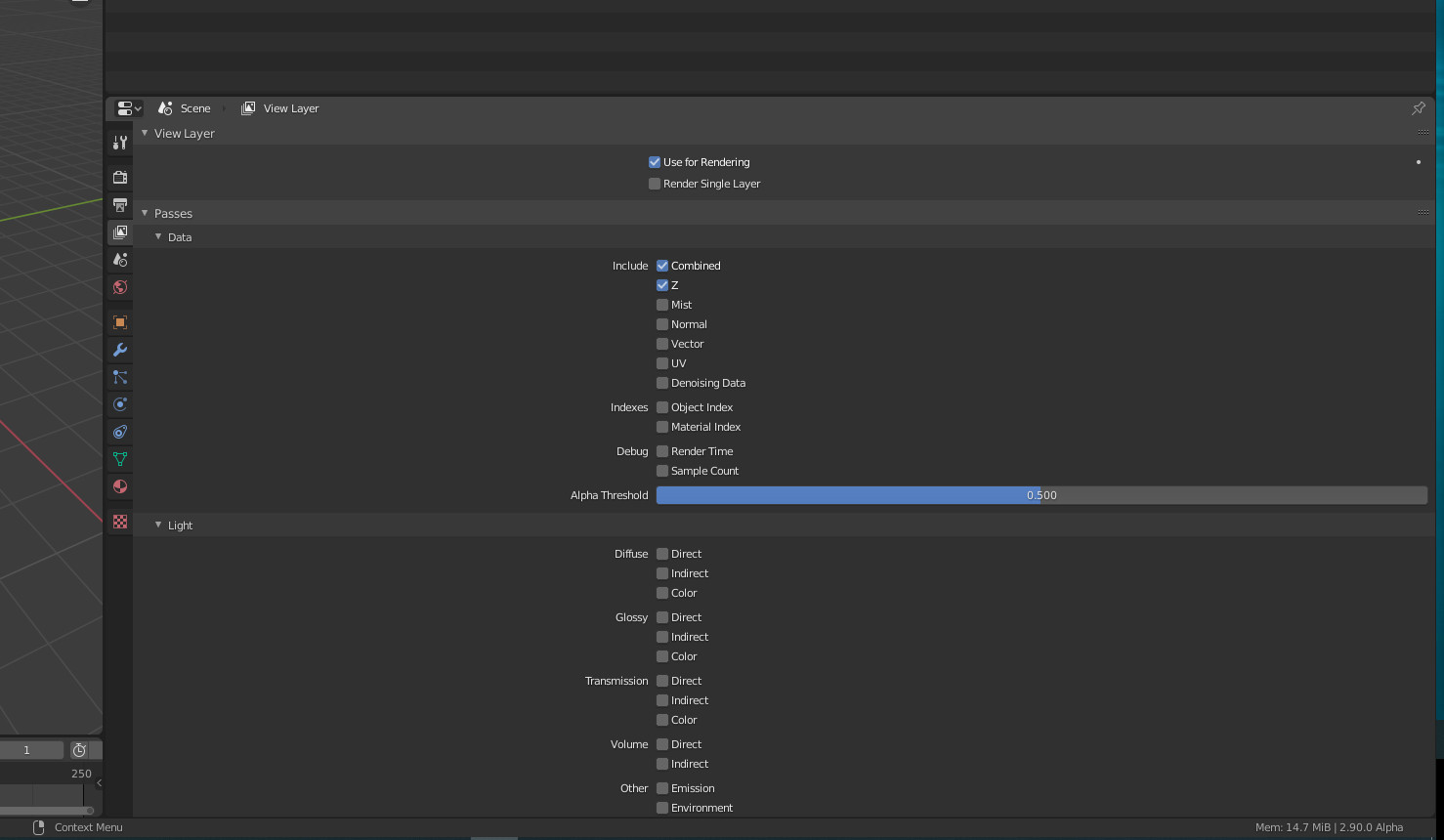The image size is (1444, 840).
Task: Open the Physics properties tab
Action: (120, 404)
